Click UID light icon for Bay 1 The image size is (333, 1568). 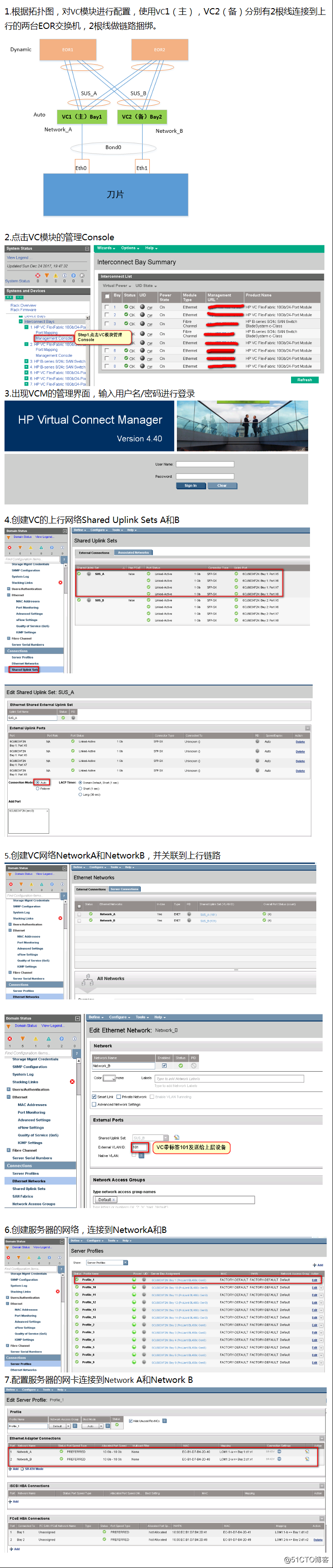142,307
